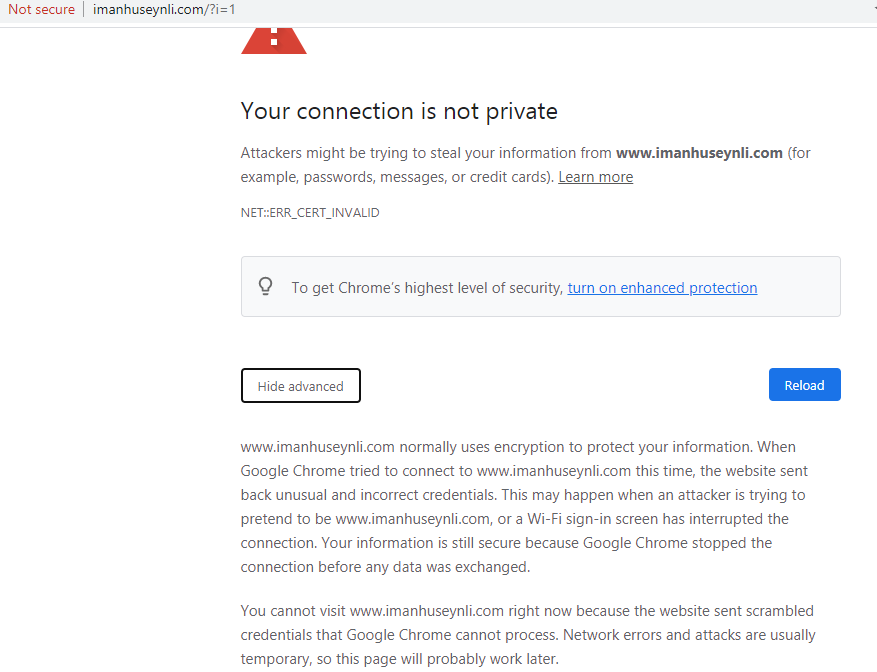Click the 'Not secure' site indicator
Screen dimensions: 877x672
coord(41,10)
